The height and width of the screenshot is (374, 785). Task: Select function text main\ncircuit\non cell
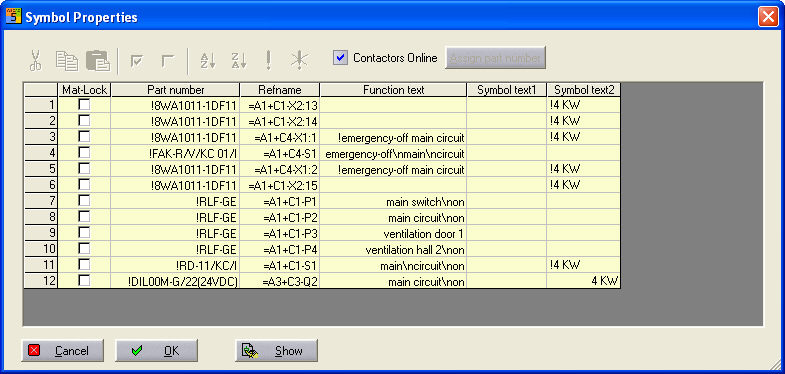pos(394,265)
